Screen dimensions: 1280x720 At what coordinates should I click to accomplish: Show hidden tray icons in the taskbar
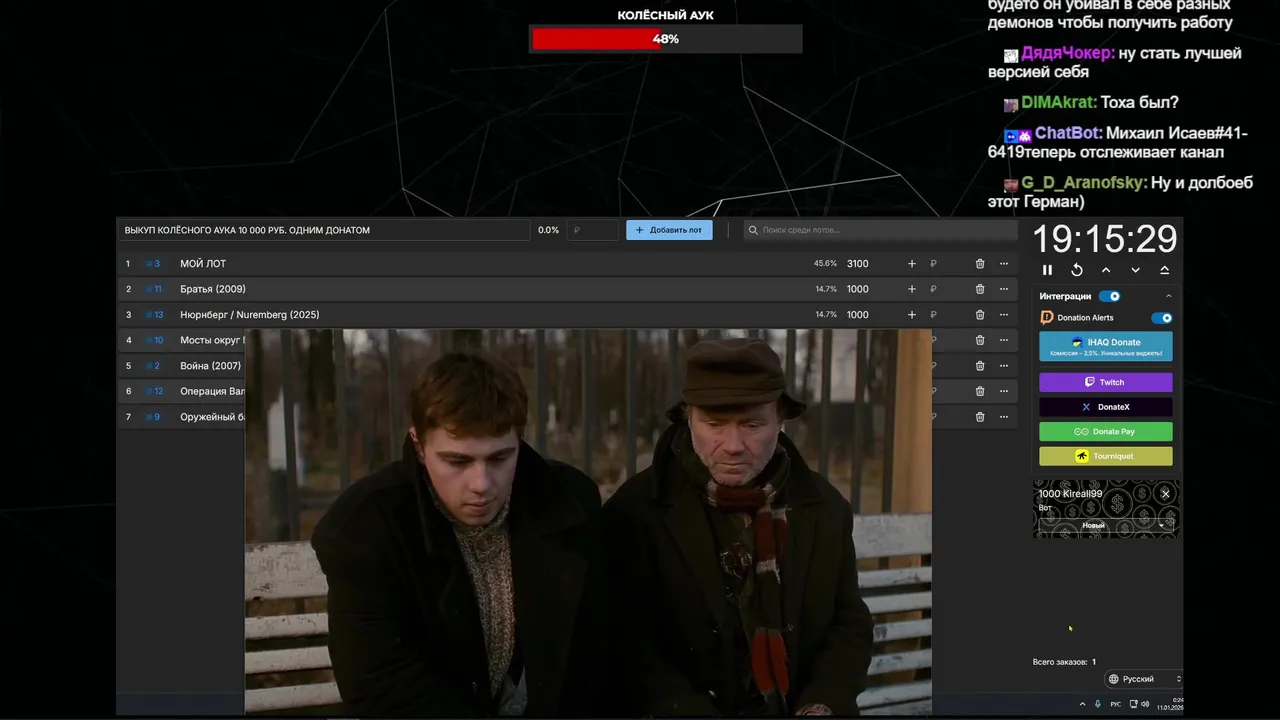(1082, 704)
